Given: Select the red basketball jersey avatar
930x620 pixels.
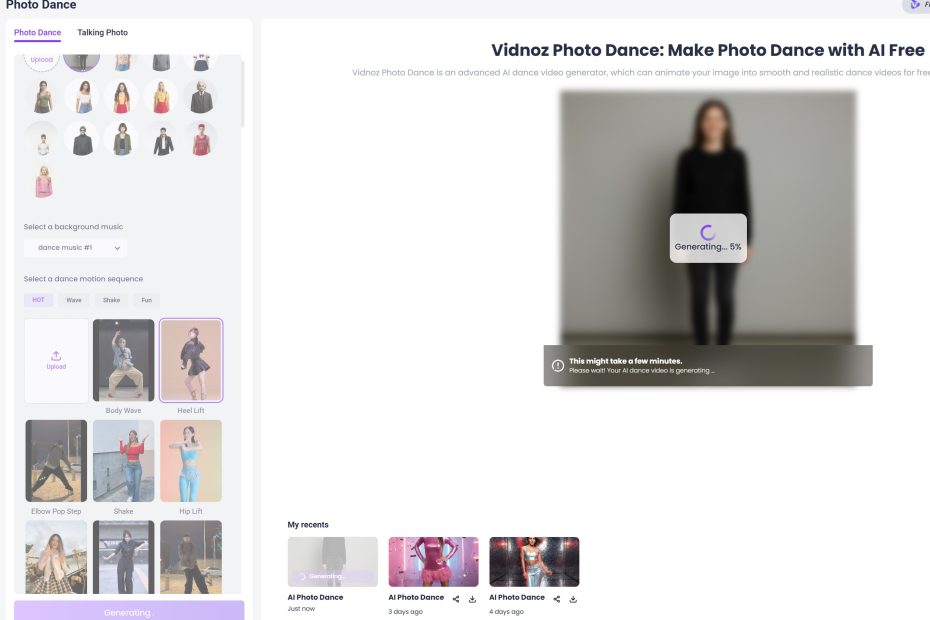Looking at the screenshot, I should coord(201,139).
